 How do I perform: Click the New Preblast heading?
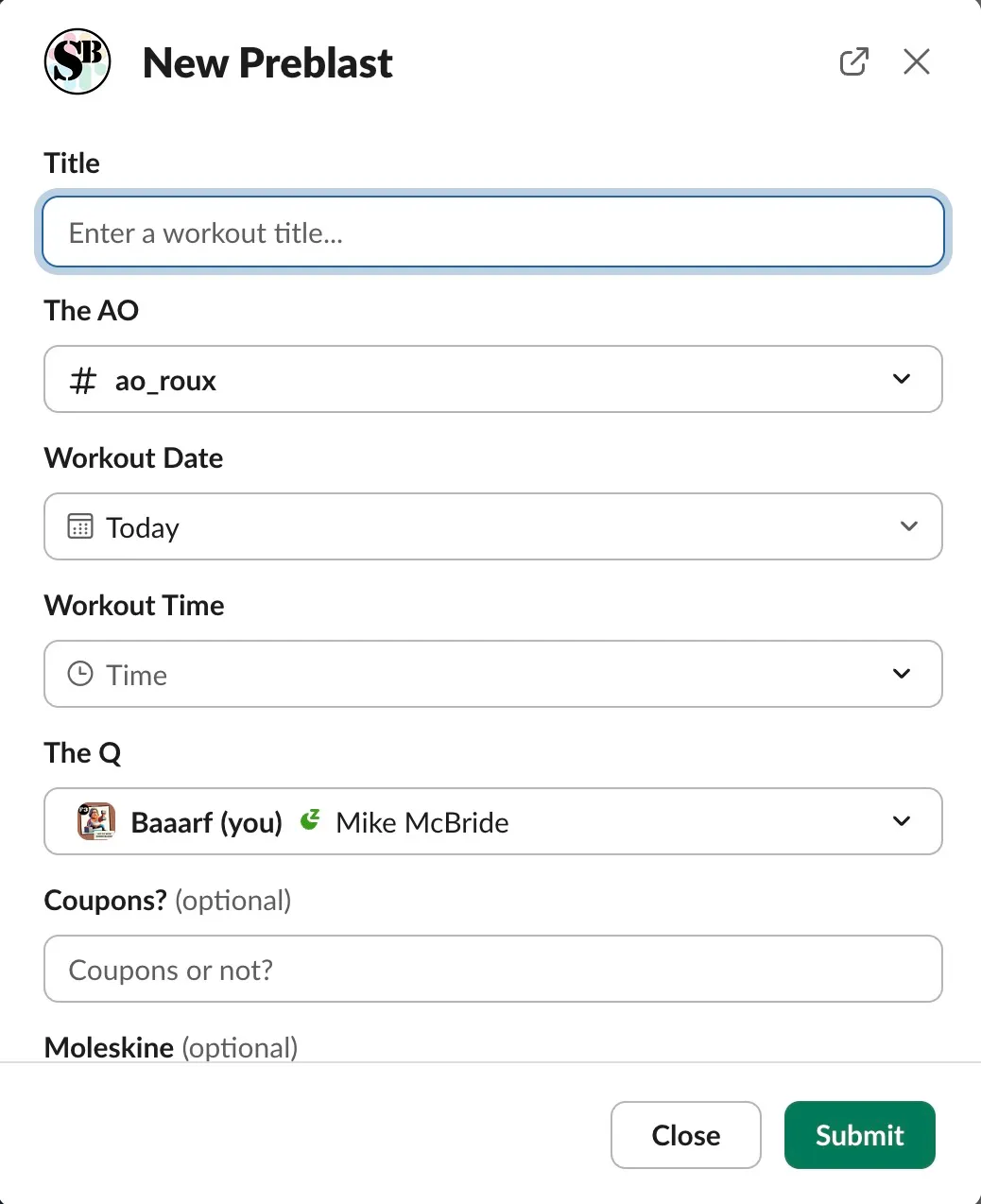click(x=267, y=62)
